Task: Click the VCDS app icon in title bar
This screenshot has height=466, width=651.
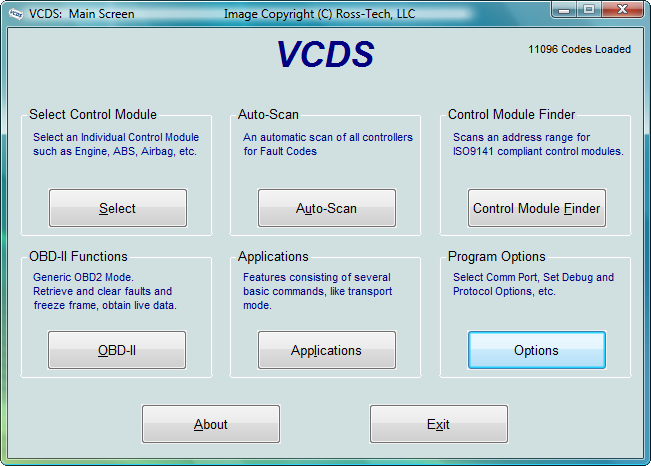Action: [16, 14]
